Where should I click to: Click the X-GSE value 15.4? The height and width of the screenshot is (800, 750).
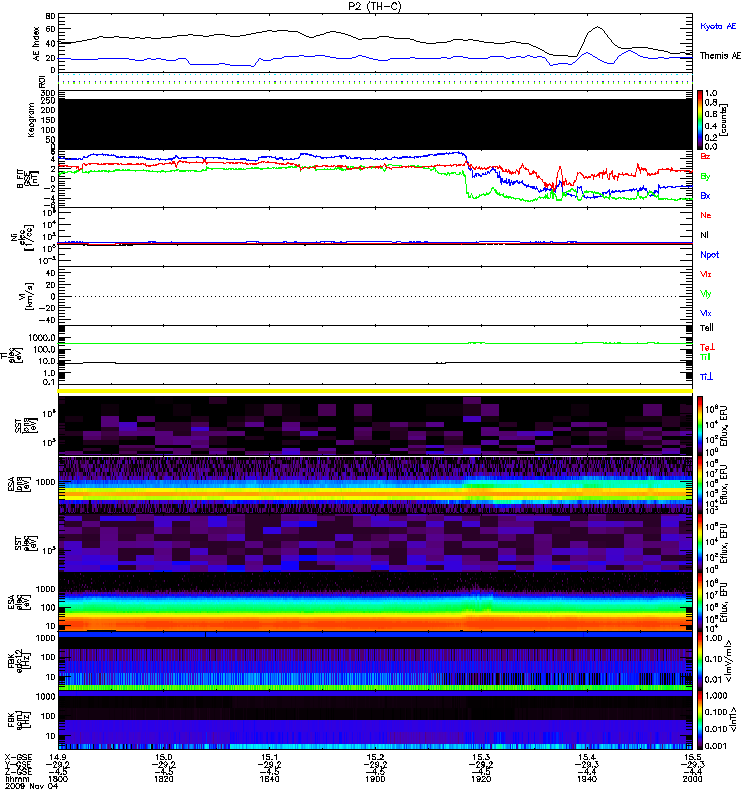pyautogui.click(x=587, y=757)
